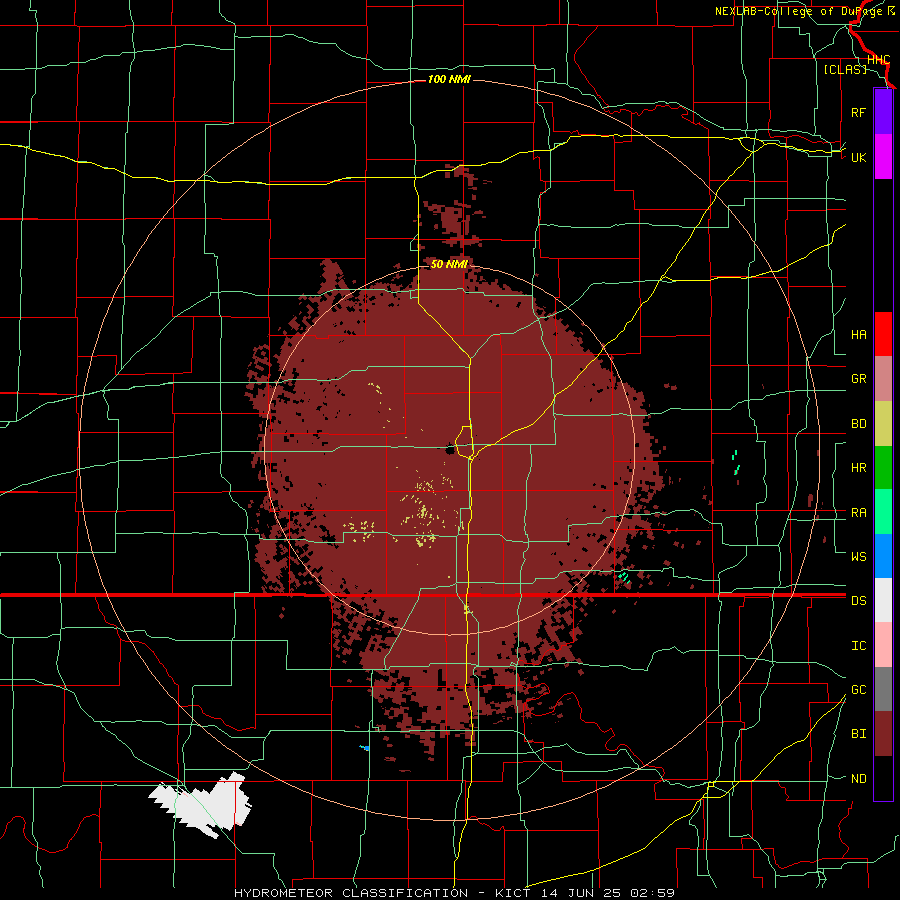
Task: Click the BD yellow-olive legend swatch
Action: click(883, 424)
